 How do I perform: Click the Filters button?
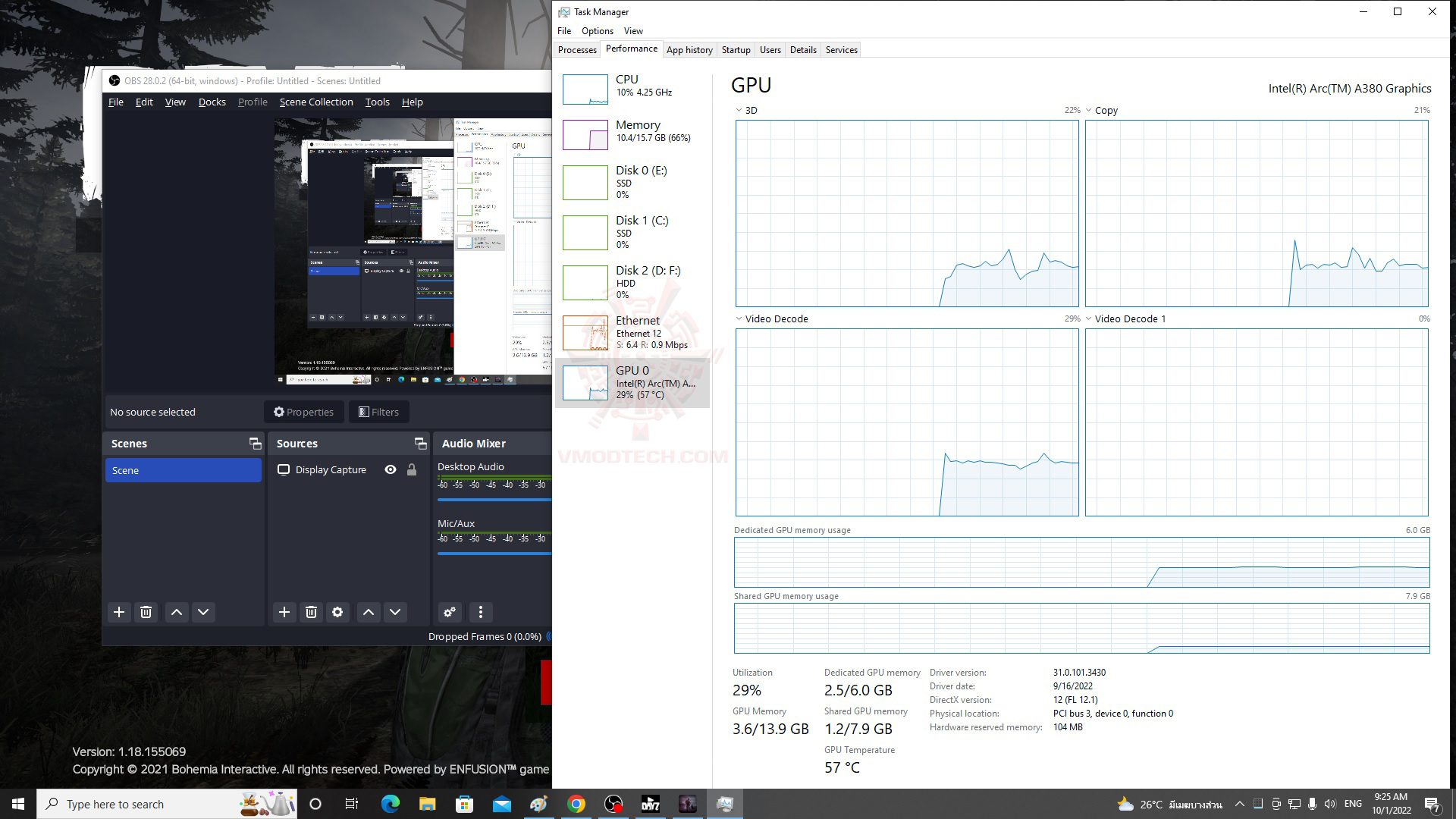click(x=378, y=412)
